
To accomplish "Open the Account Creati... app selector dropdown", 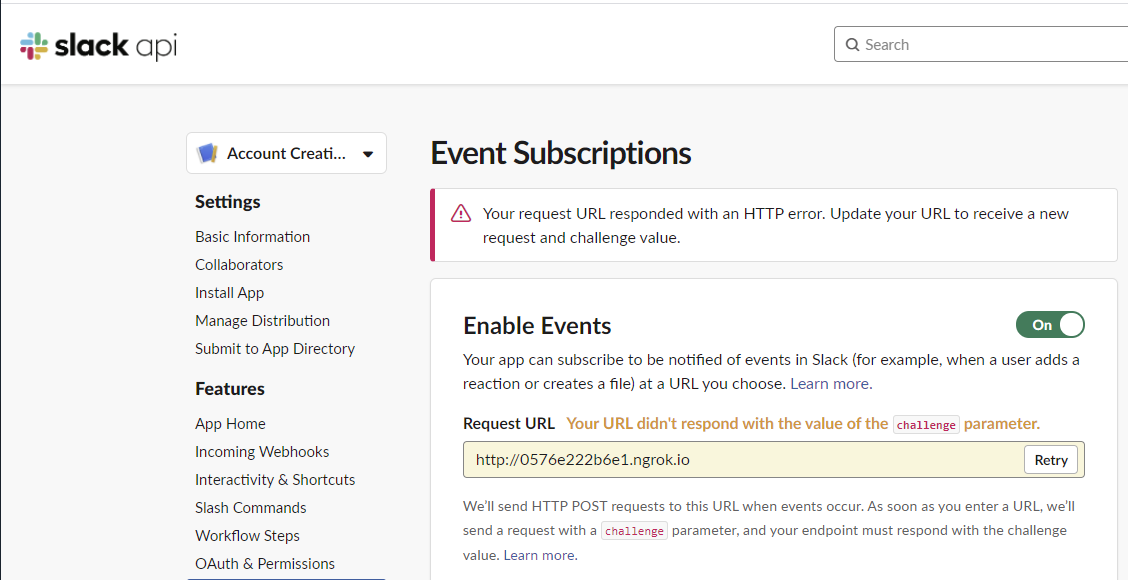I will coord(286,152).
